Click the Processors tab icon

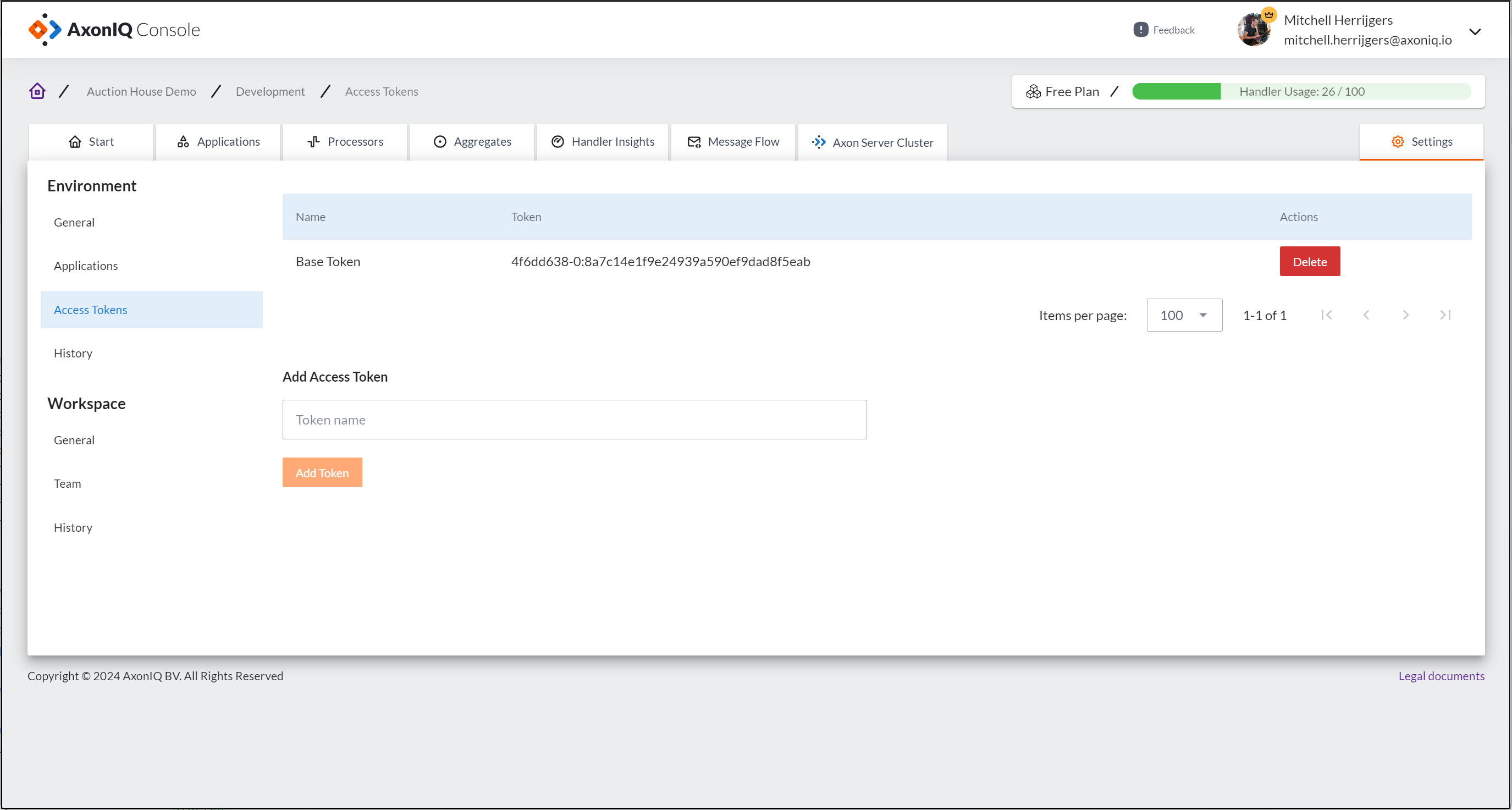(x=314, y=141)
